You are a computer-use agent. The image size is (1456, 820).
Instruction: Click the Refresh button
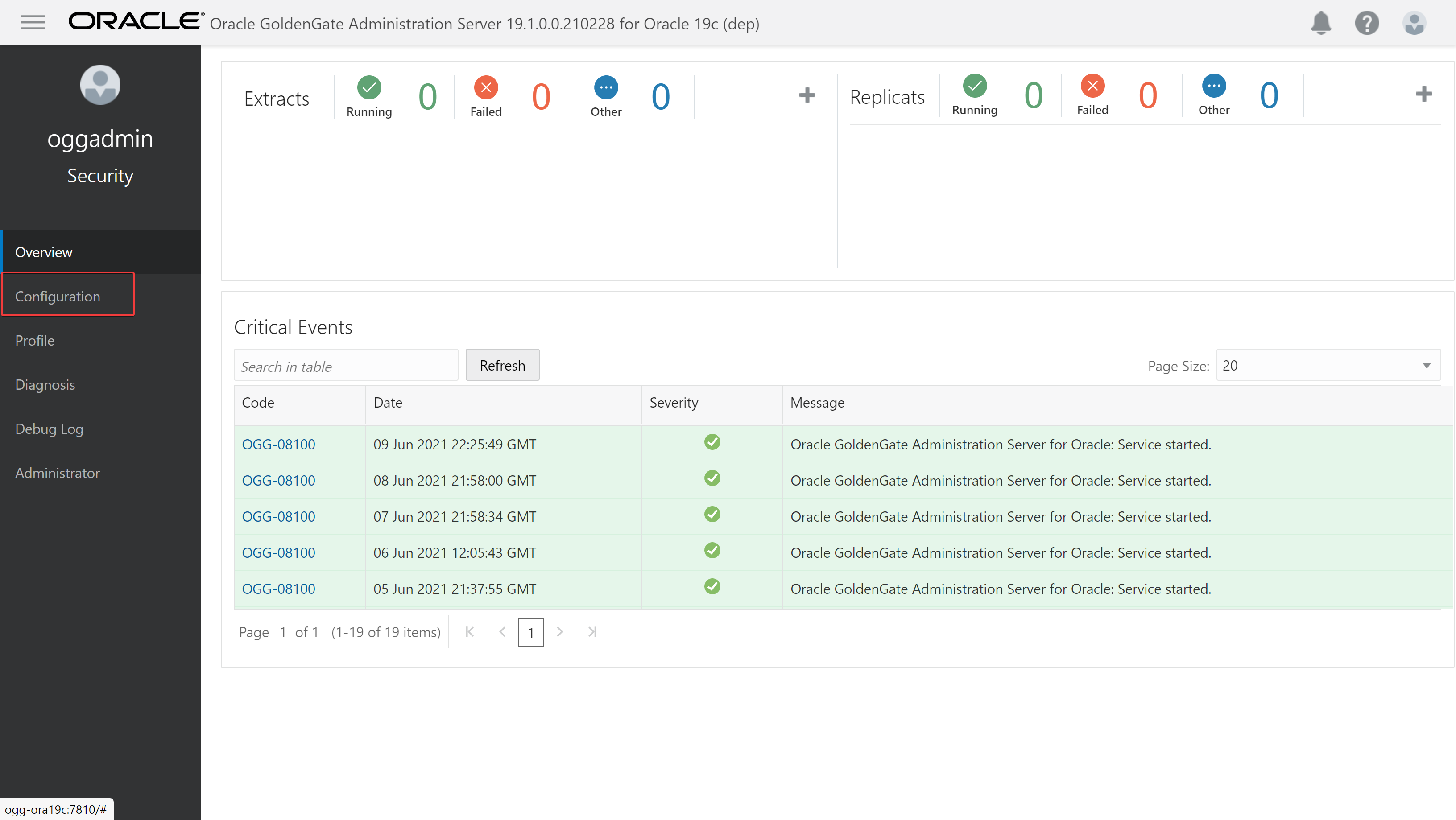[x=502, y=366]
